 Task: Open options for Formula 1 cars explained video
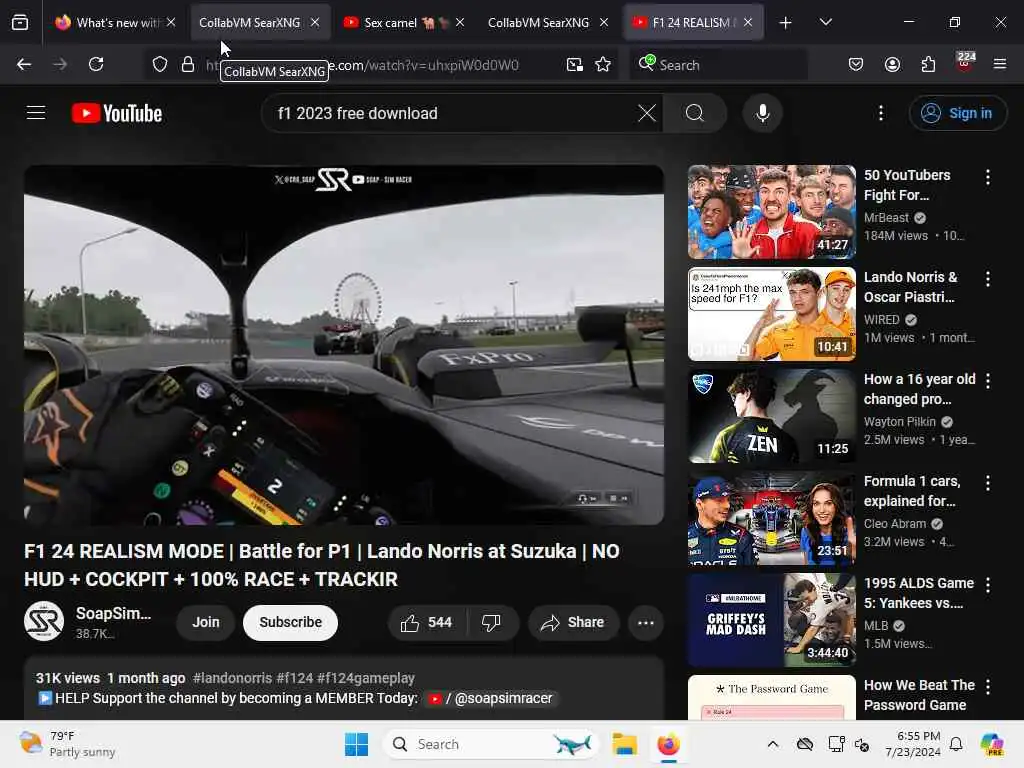pos(987,483)
